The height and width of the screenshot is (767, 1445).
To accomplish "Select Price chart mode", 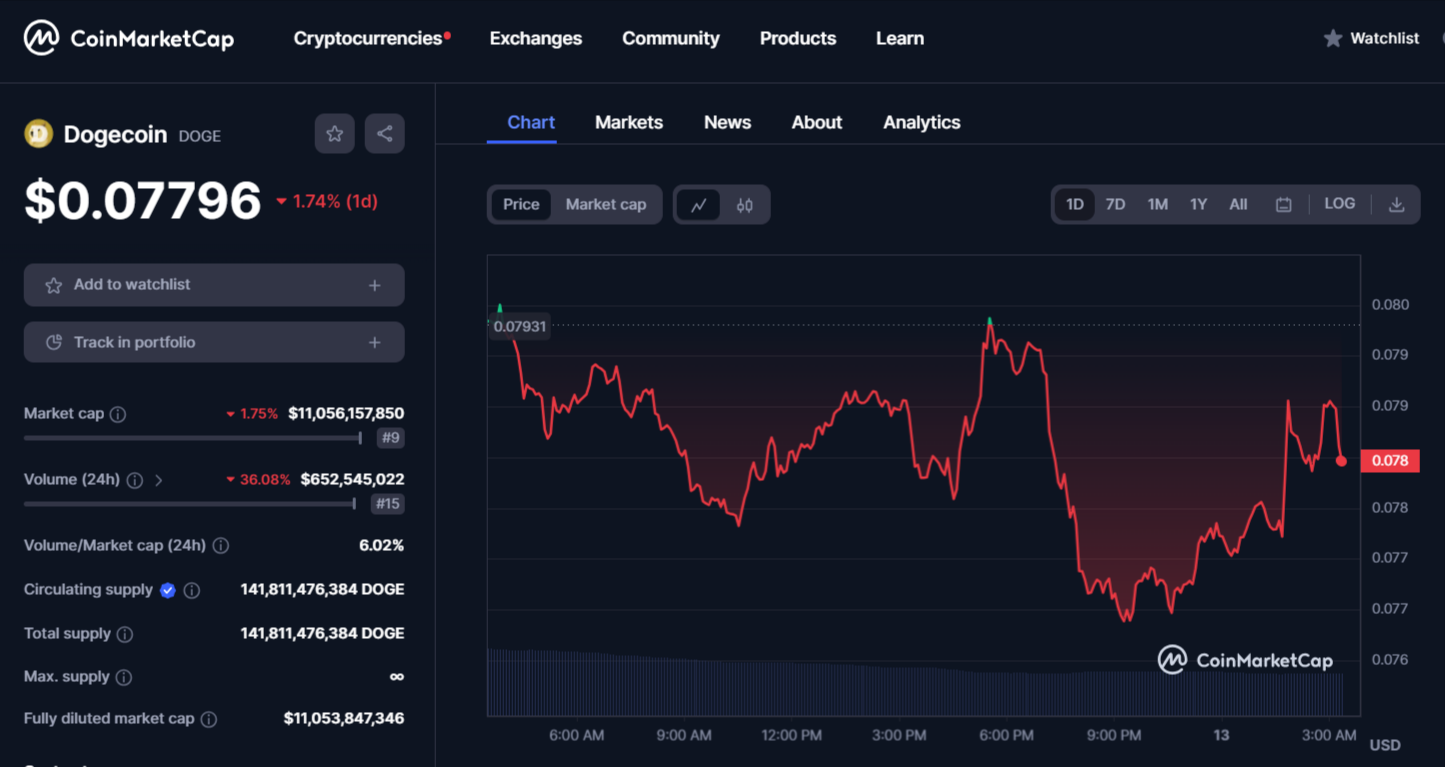I will point(521,204).
